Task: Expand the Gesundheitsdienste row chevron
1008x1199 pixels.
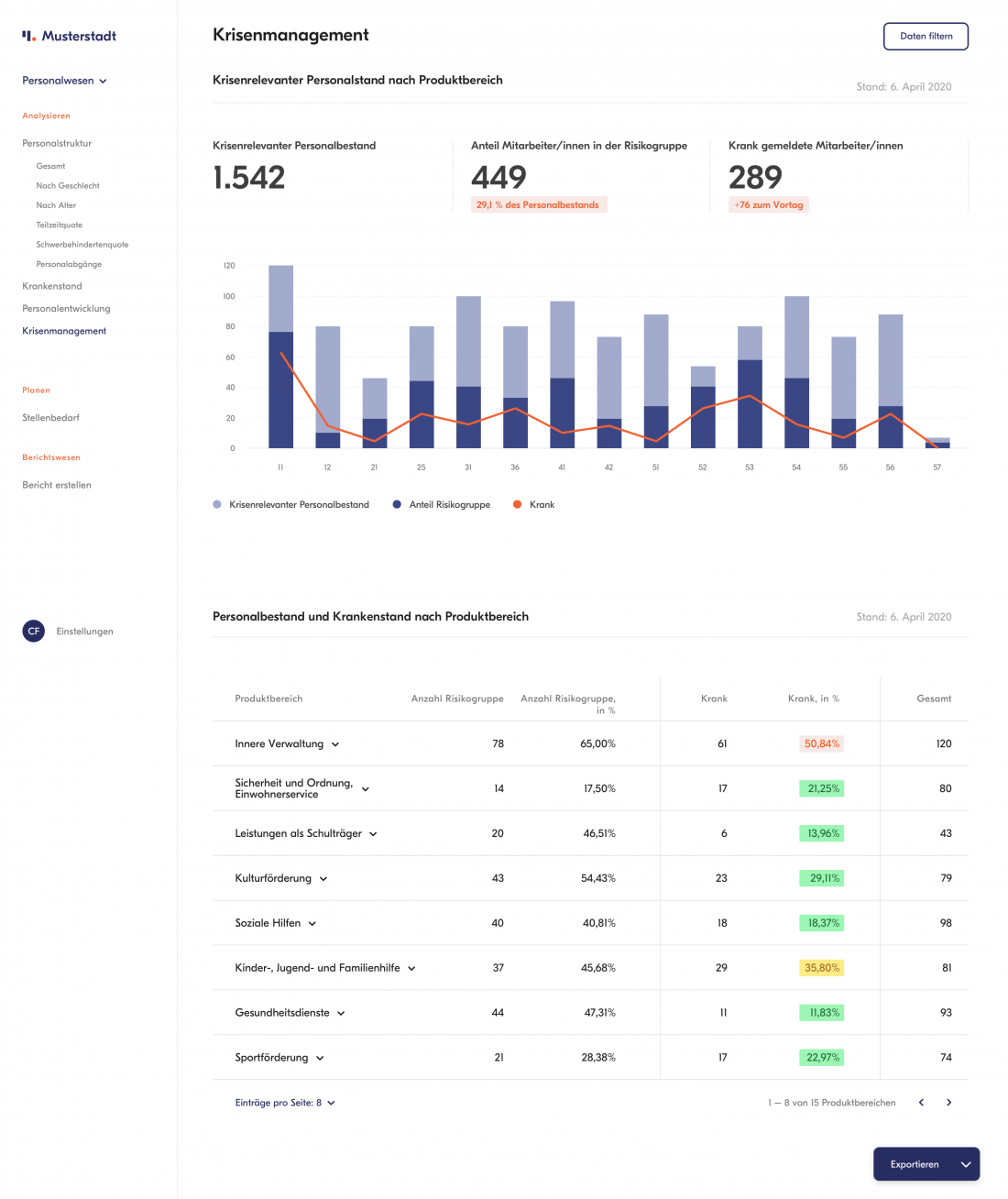Action: tap(341, 1014)
